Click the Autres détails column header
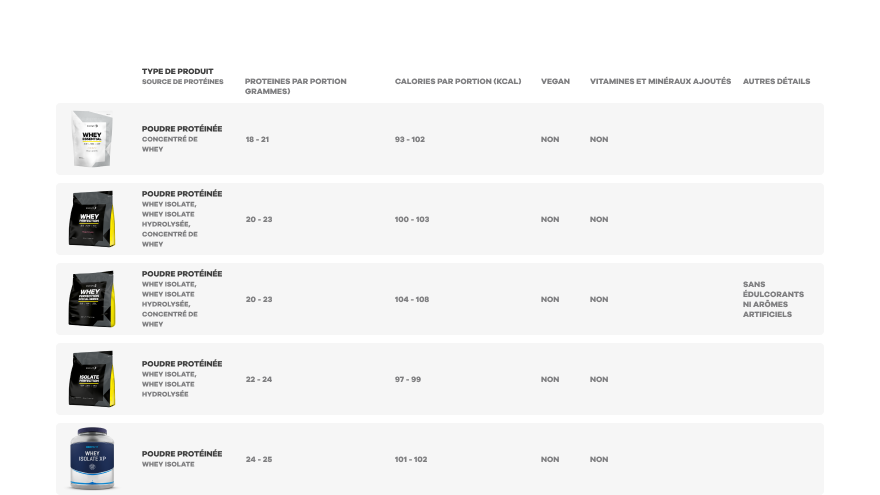 pyautogui.click(x=776, y=81)
